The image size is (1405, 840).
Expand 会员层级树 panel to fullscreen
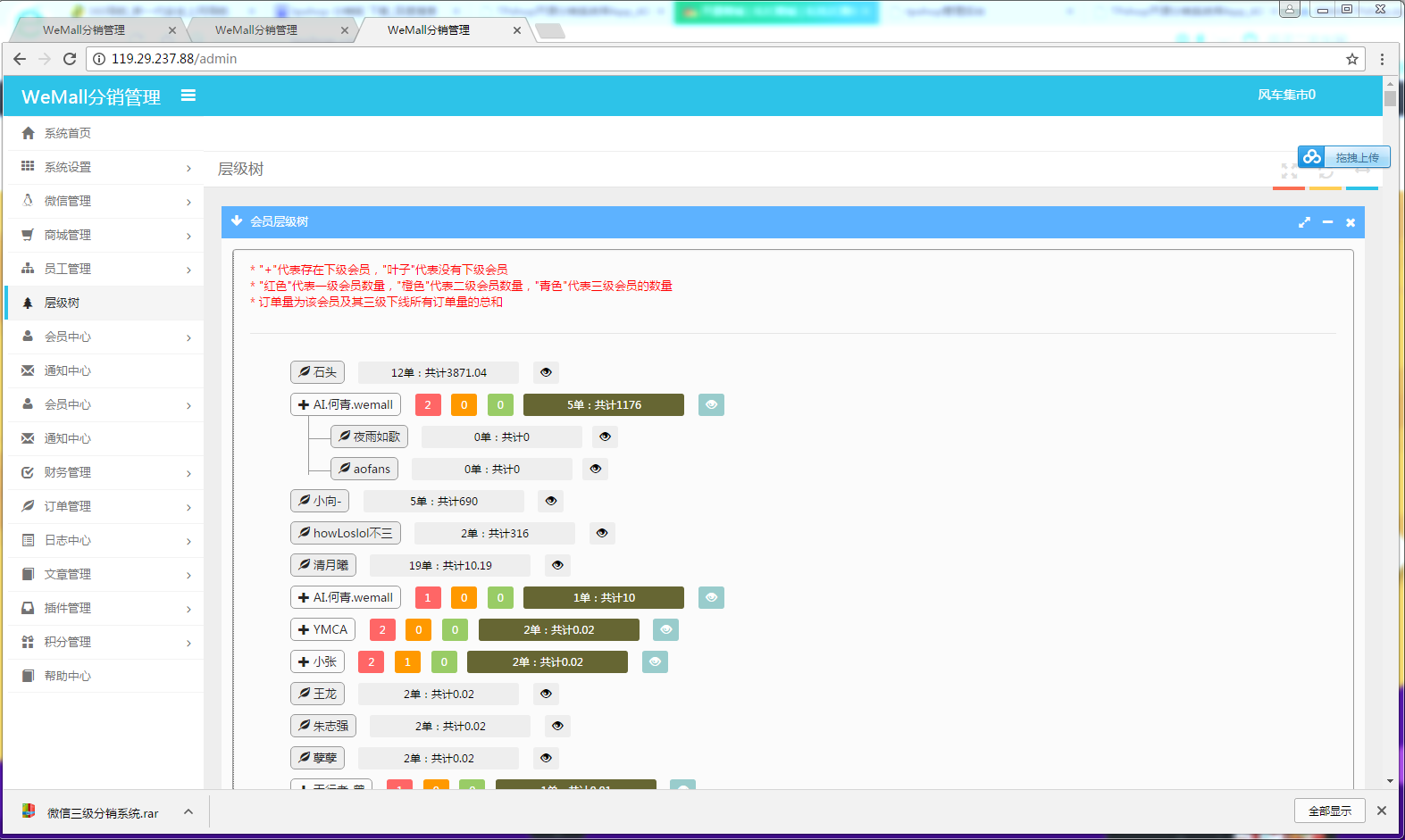(x=1304, y=222)
